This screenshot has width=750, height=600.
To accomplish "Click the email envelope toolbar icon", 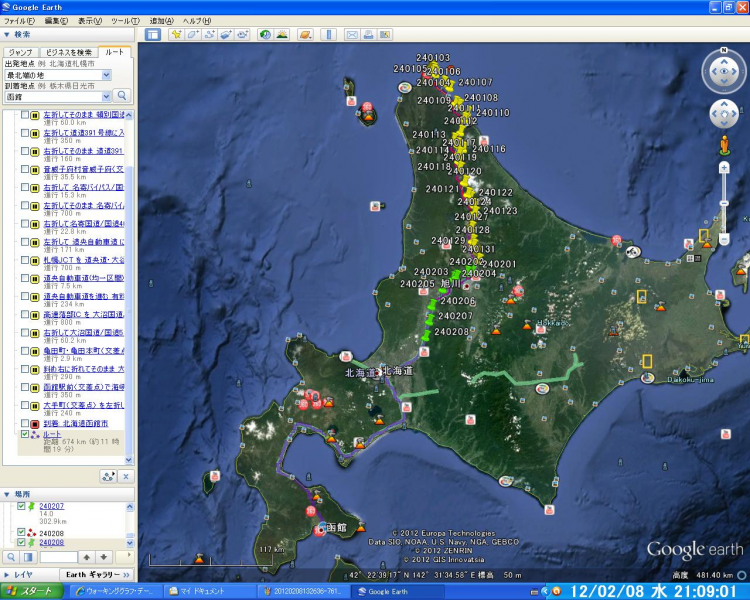I will click(x=352, y=34).
